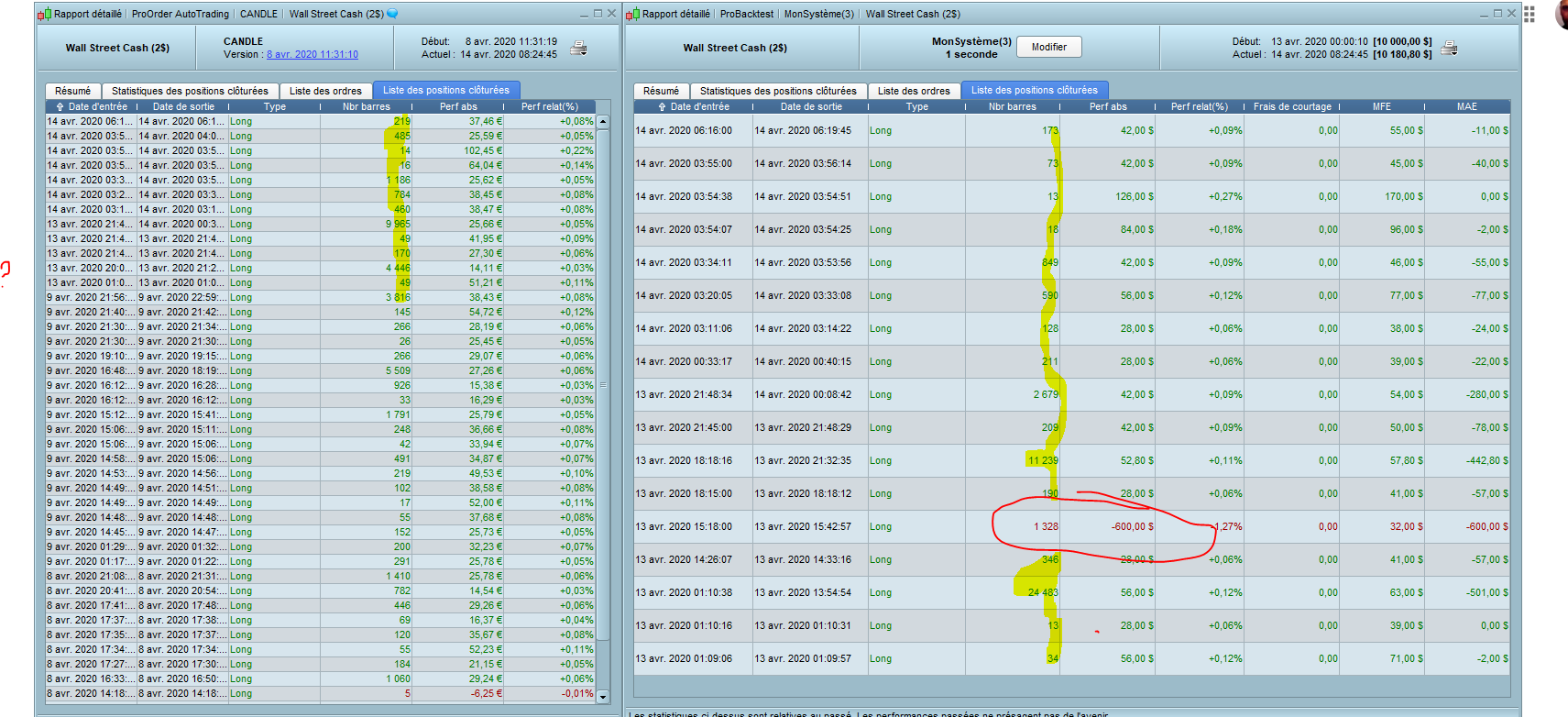This screenshot has width=1568, height=717.
Task: Open Statistiques des positions clôturées tab in CANDLE report
Action: coord(190,91)
